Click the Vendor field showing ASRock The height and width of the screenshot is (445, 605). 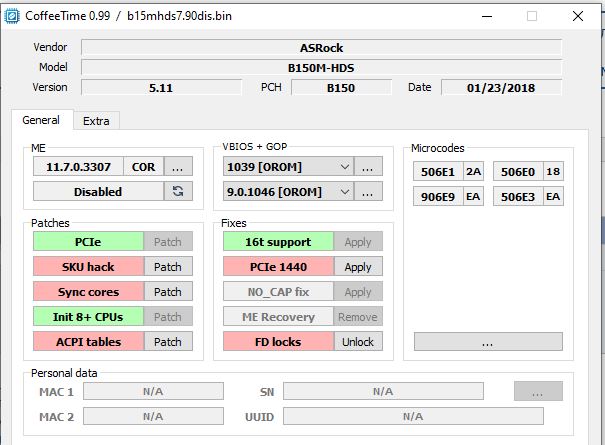coord(321,47)
